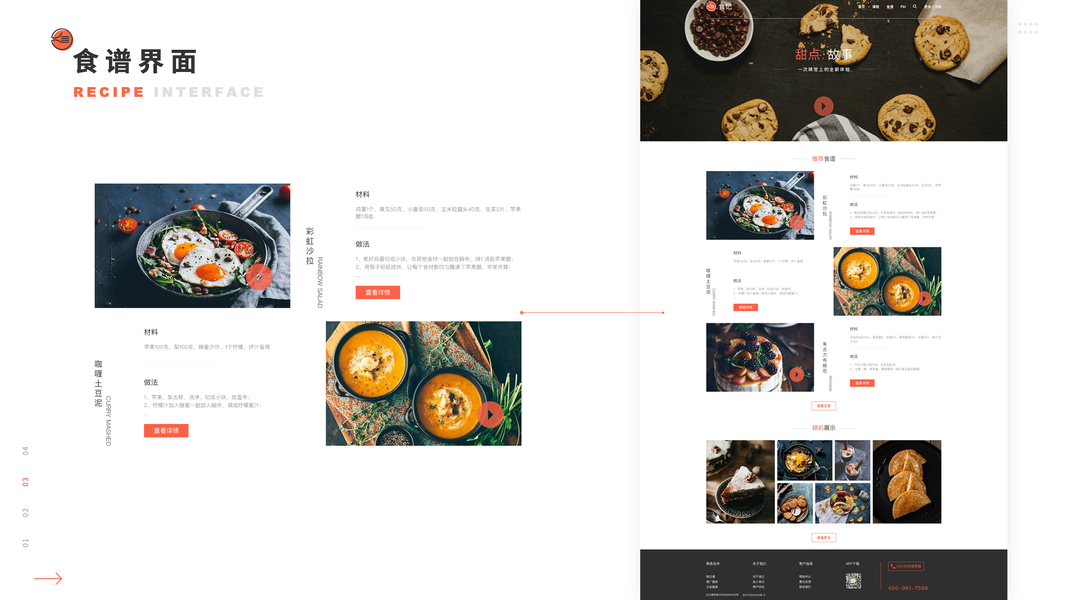This screenshot has width=1067, height=600.
Task: Click the outlined view-all button below the recipes
Action: pyautogui.click(x=823, y=406)
